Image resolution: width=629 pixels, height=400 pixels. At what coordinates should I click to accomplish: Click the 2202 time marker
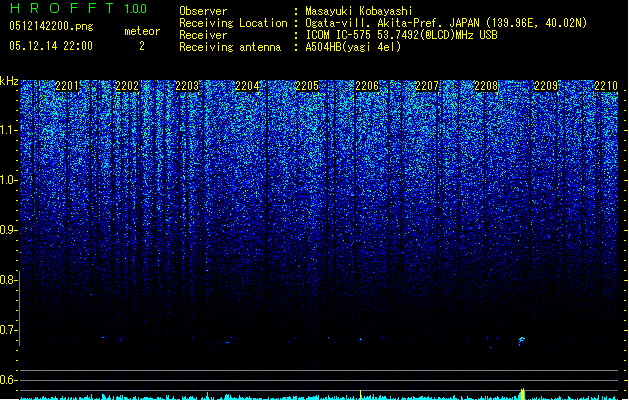click(x=127, y=85)
